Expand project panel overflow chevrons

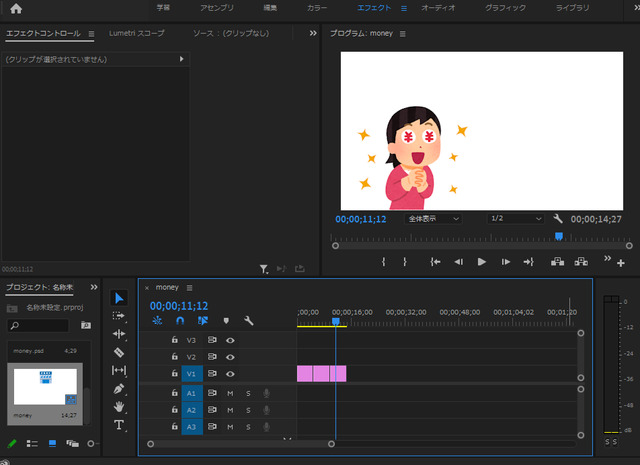point(94,287)
